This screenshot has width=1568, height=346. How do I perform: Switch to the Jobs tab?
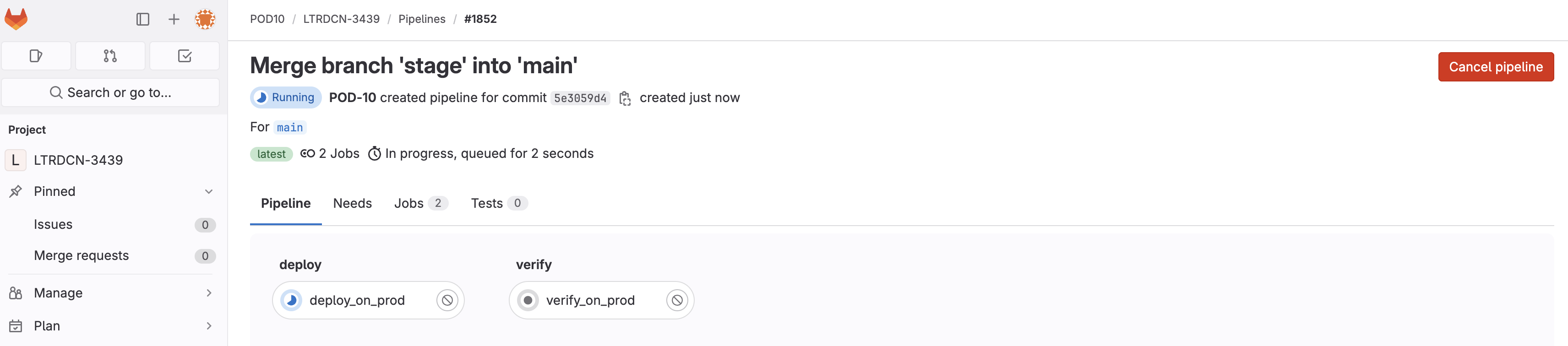[x=420, y=204]
